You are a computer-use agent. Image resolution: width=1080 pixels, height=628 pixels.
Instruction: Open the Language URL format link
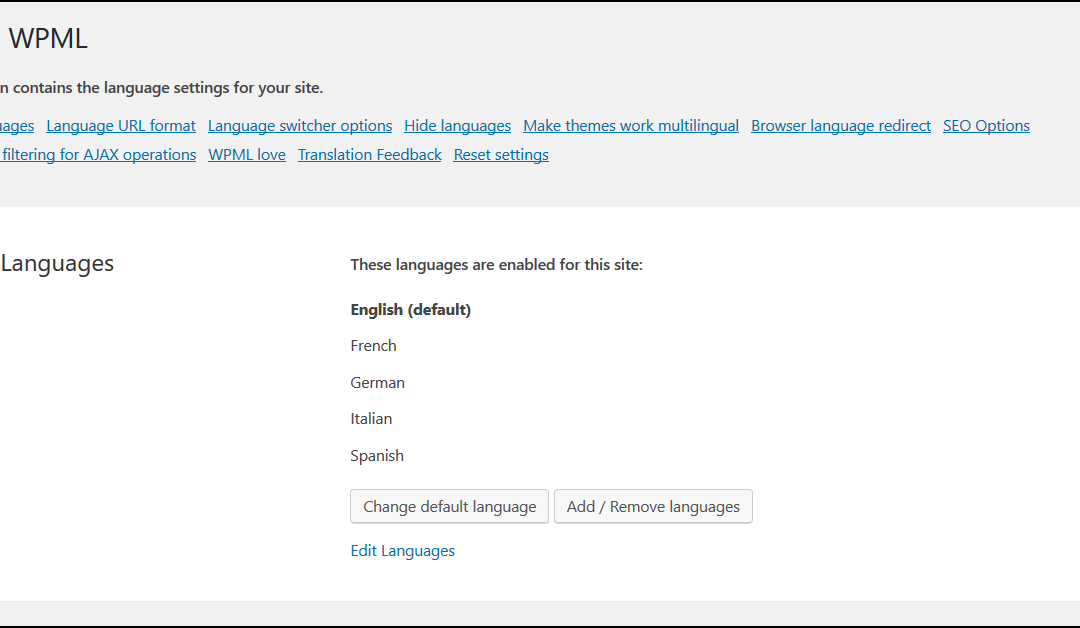pyautogui.click(x=121, y=126)
